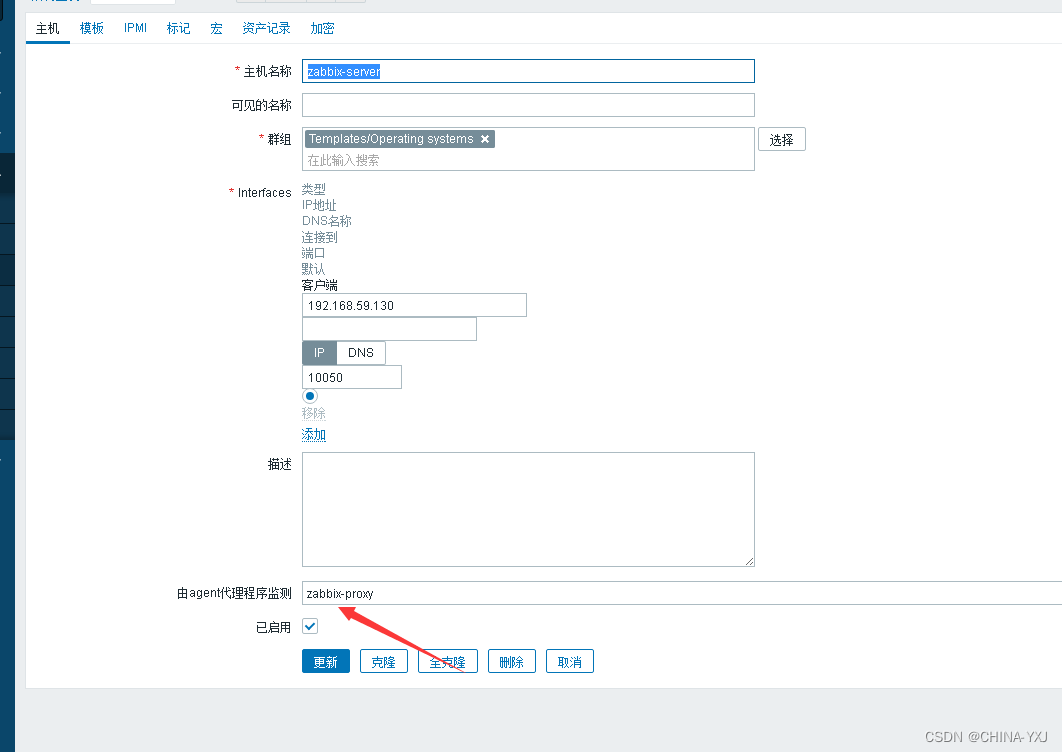Click the Templates/Operating systems tag text
Image resolution: width=1062 pixels, height=752 pixels.
click(391, 139)
